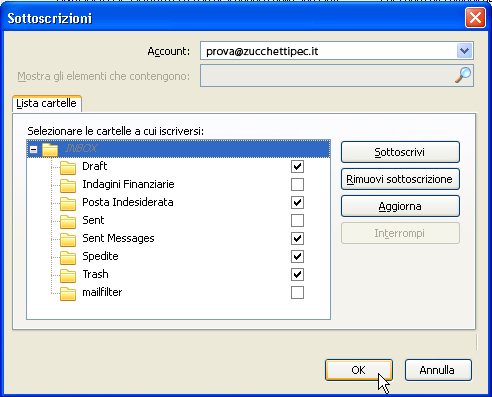Click the Spedite folder icon
Viewport: 492px width, 397px height.
[68, 258]
